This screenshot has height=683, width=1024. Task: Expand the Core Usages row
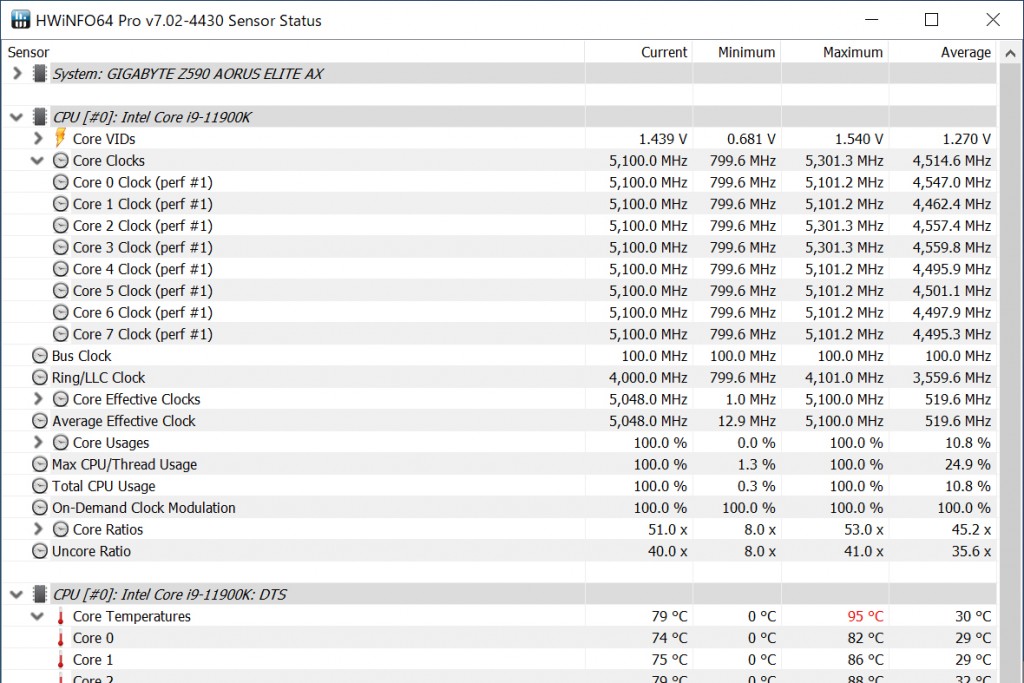(x=38, y=442)
